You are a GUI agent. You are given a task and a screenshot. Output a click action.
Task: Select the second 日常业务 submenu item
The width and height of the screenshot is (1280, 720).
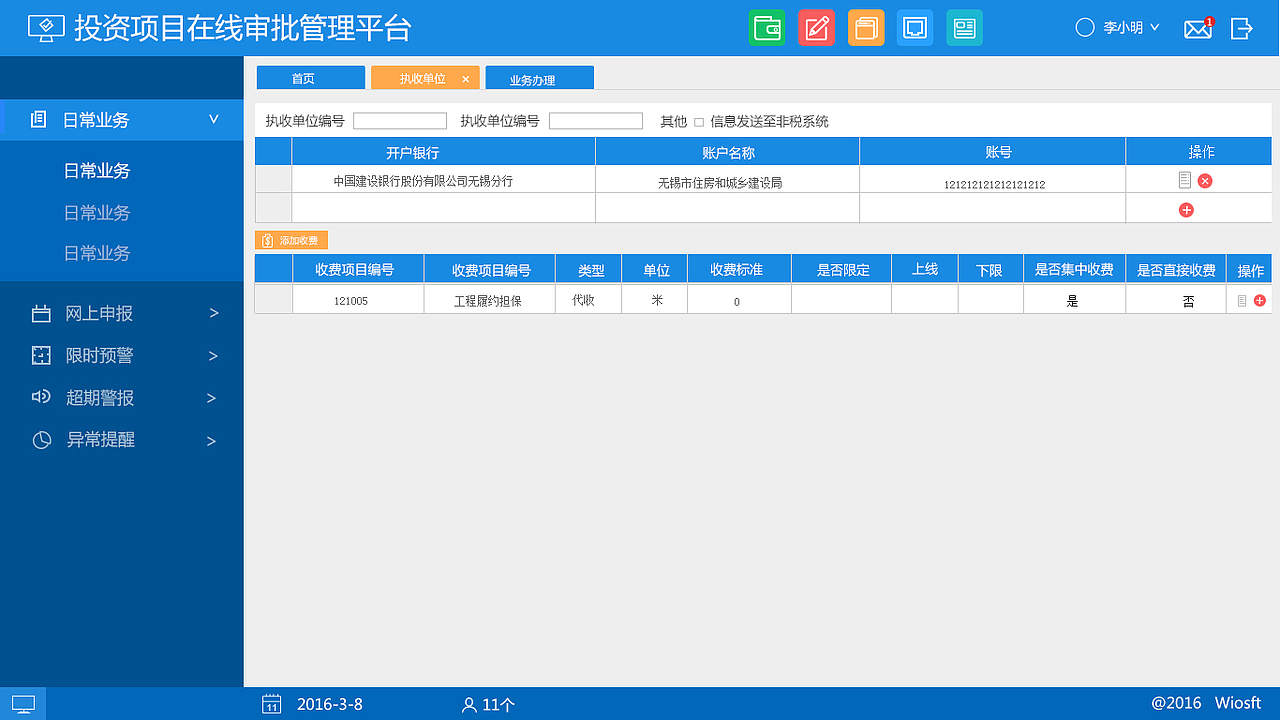97,213
